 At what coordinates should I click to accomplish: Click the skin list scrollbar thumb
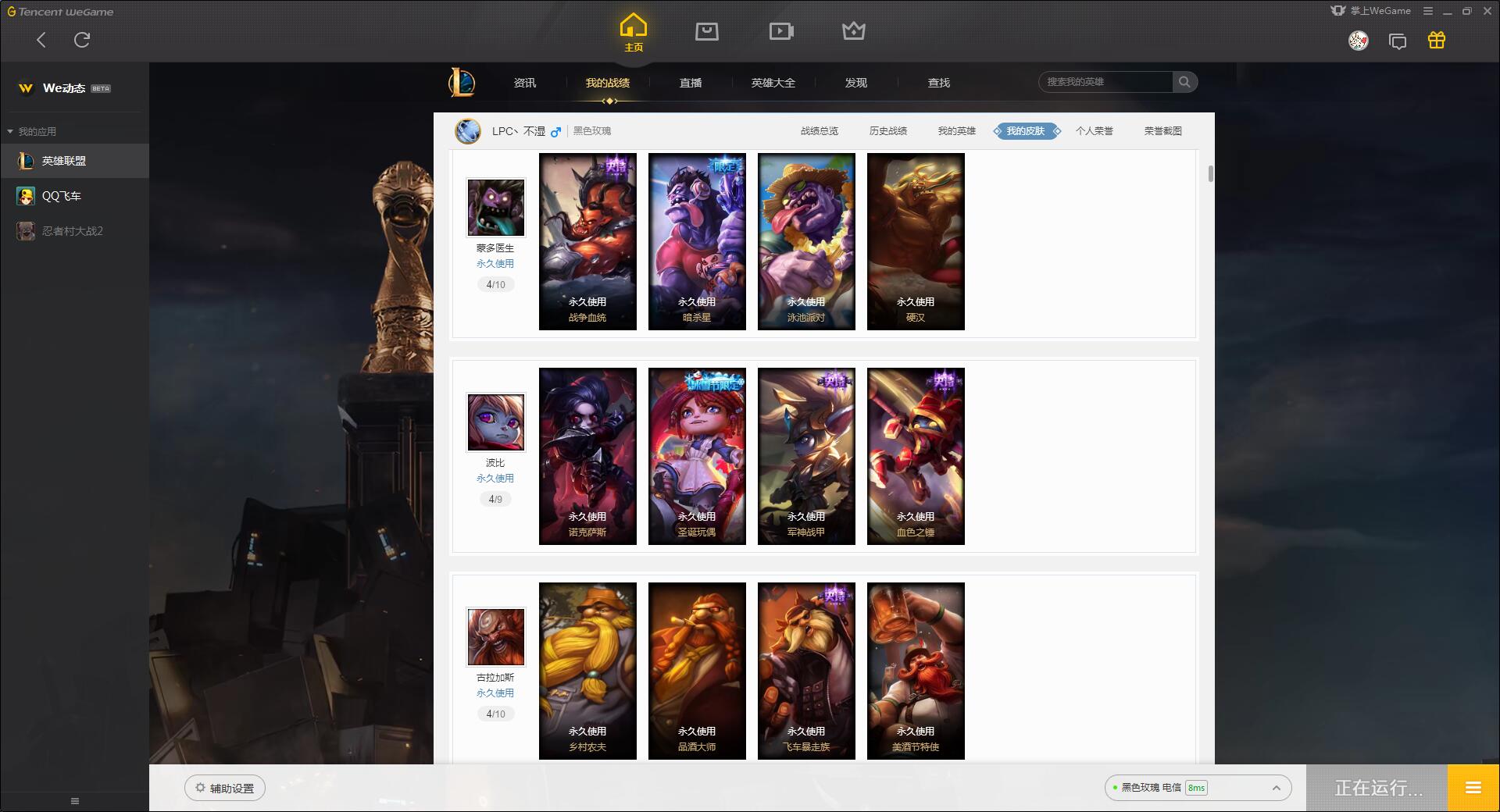[1211, 173]
